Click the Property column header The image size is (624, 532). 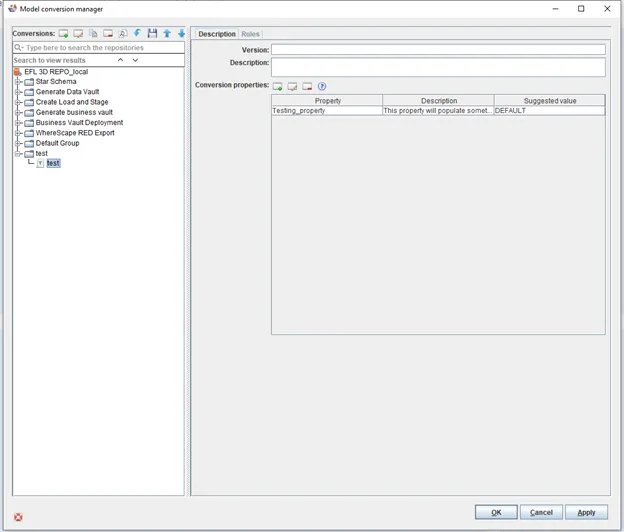(328, 101)
